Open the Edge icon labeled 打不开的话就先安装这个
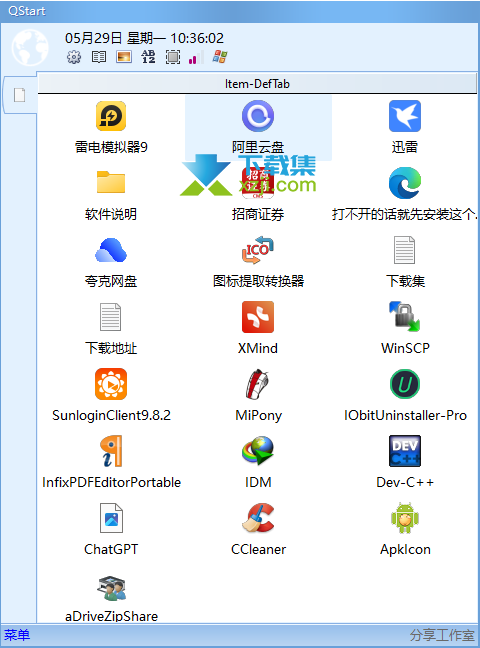This screenshot has width=480, height=648. pos(405,183)
